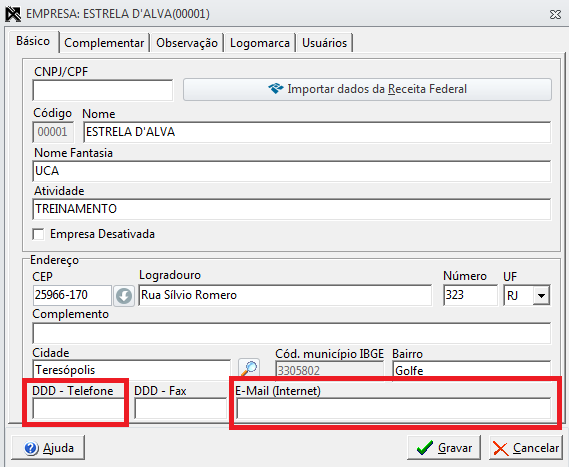Screen dimensions: 569x467
Task: Switch to the Complementar tab
Action: pyautogui.click(x=104, y=43)
